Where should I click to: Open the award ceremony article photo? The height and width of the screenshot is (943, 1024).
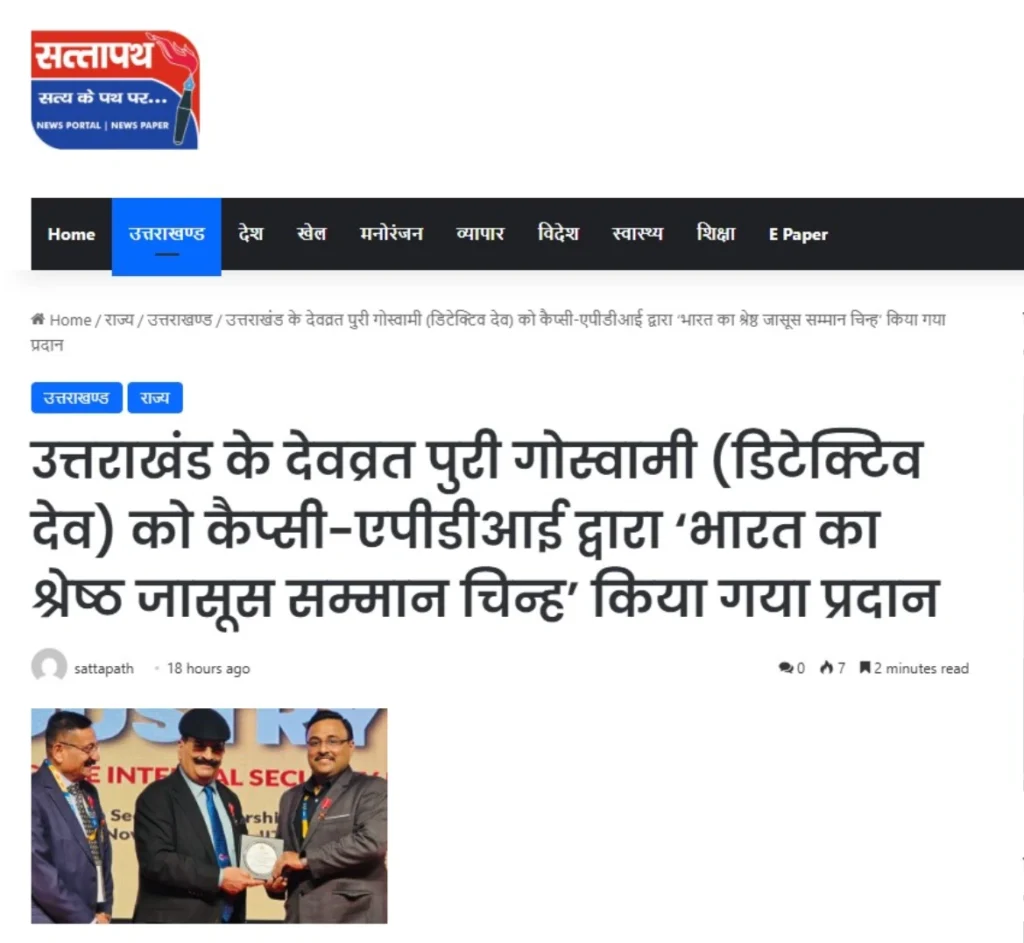209,816
